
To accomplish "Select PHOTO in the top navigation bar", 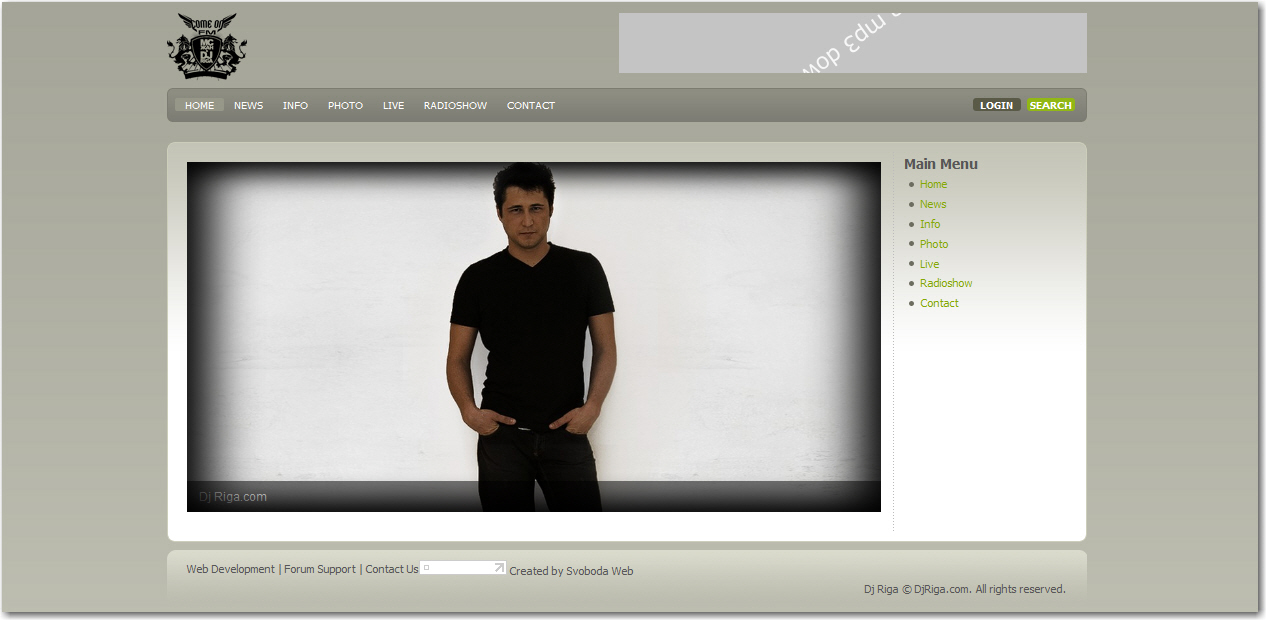I will pos(345,105).
